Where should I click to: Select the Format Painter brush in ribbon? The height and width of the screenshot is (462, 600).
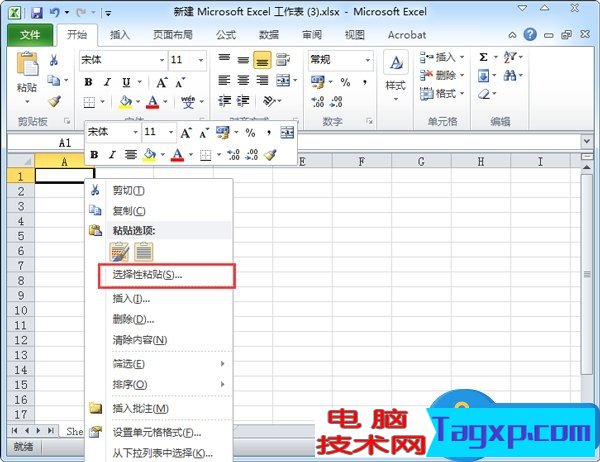(x=54, y=101)
